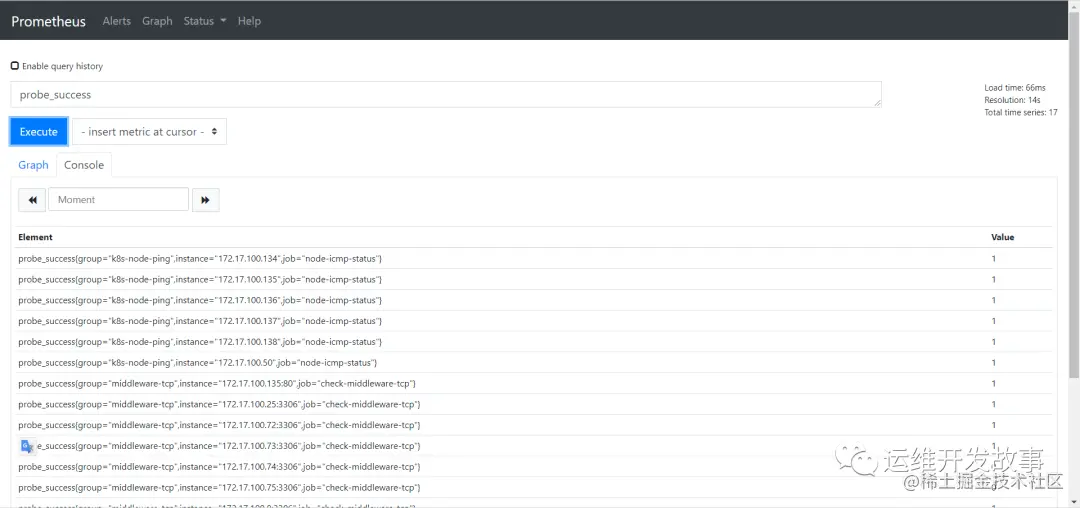This screenshot has height=508, width=1080.
Task: Select the row for instance 172.17.100.136
Action: tap(534, 300)
